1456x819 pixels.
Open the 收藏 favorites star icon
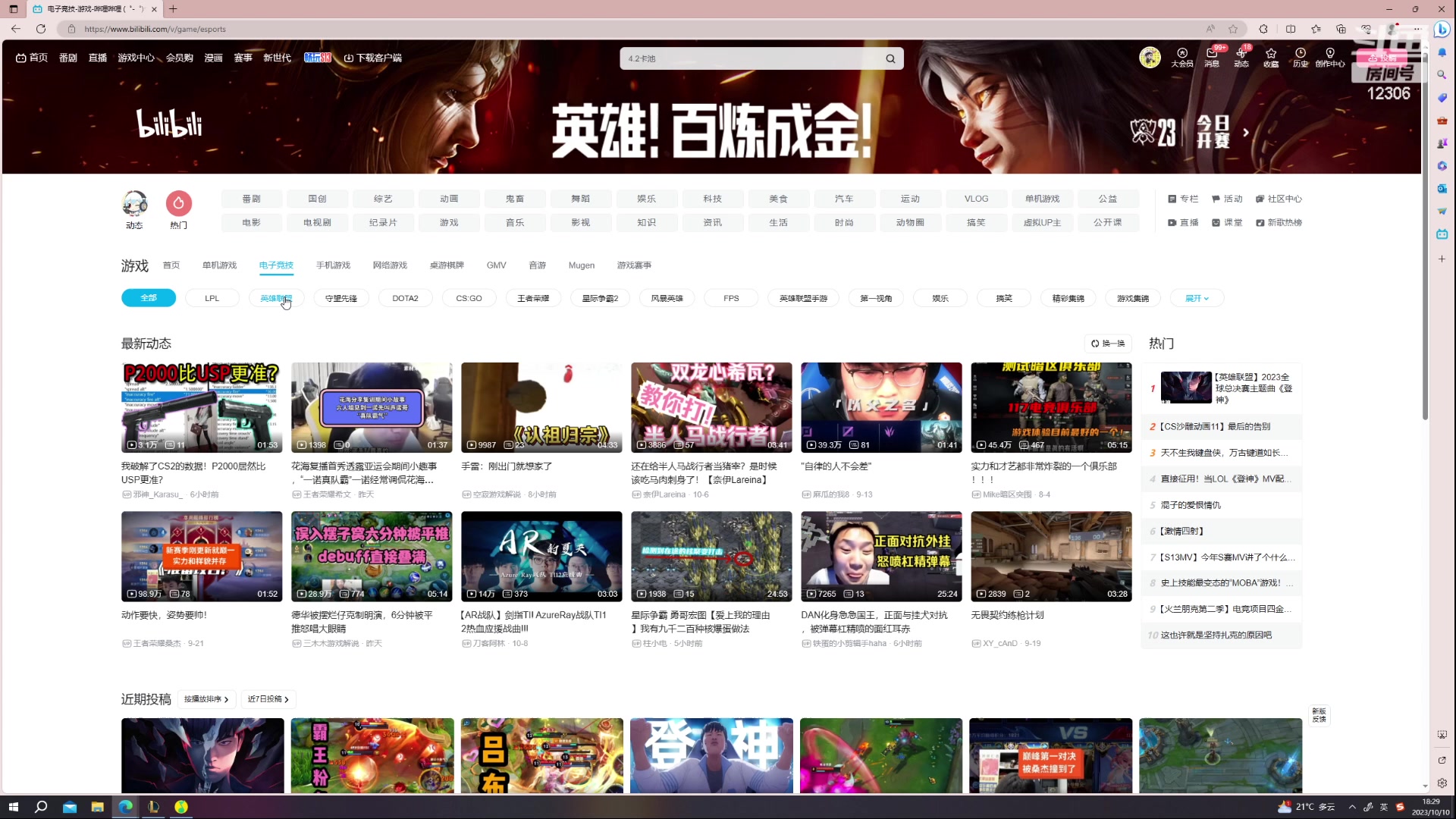coord(1271,58)
